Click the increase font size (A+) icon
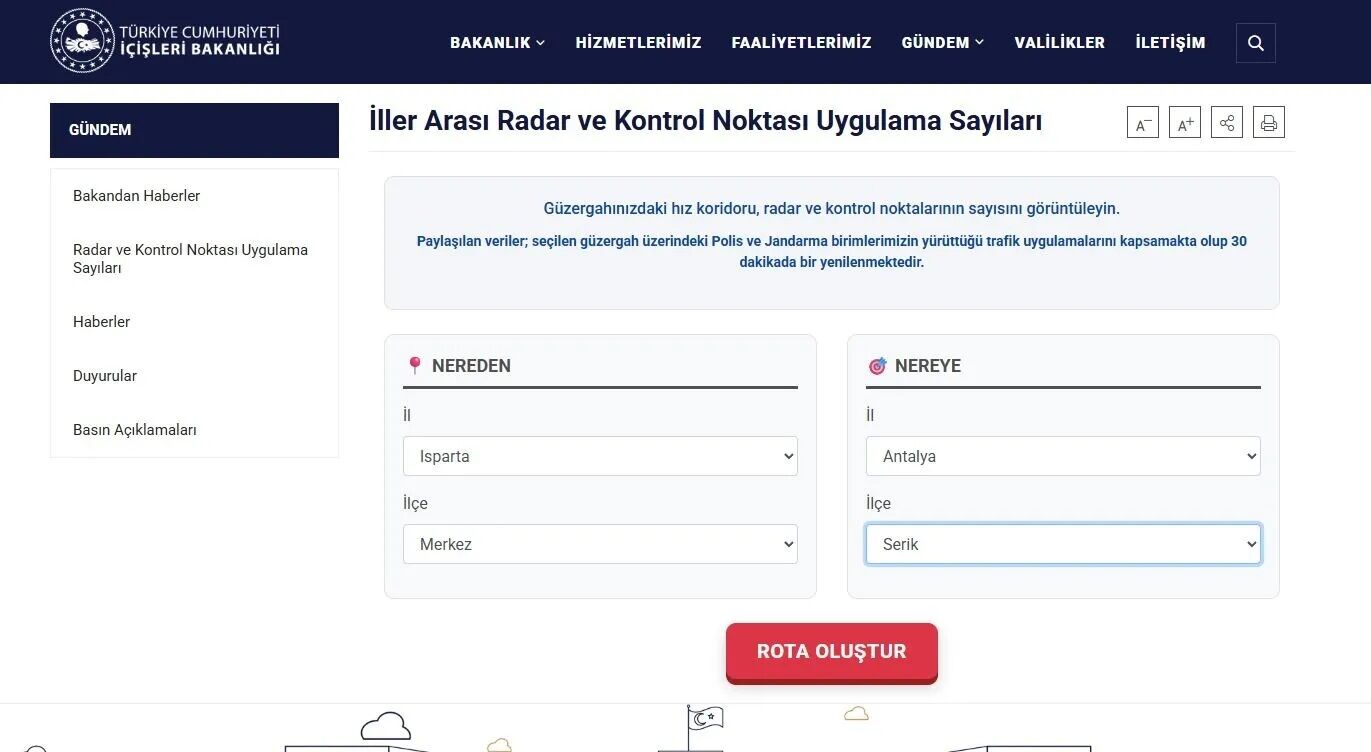This screenshot has width=1371, height=752. pyautogui.click(x=1184, y=122)
